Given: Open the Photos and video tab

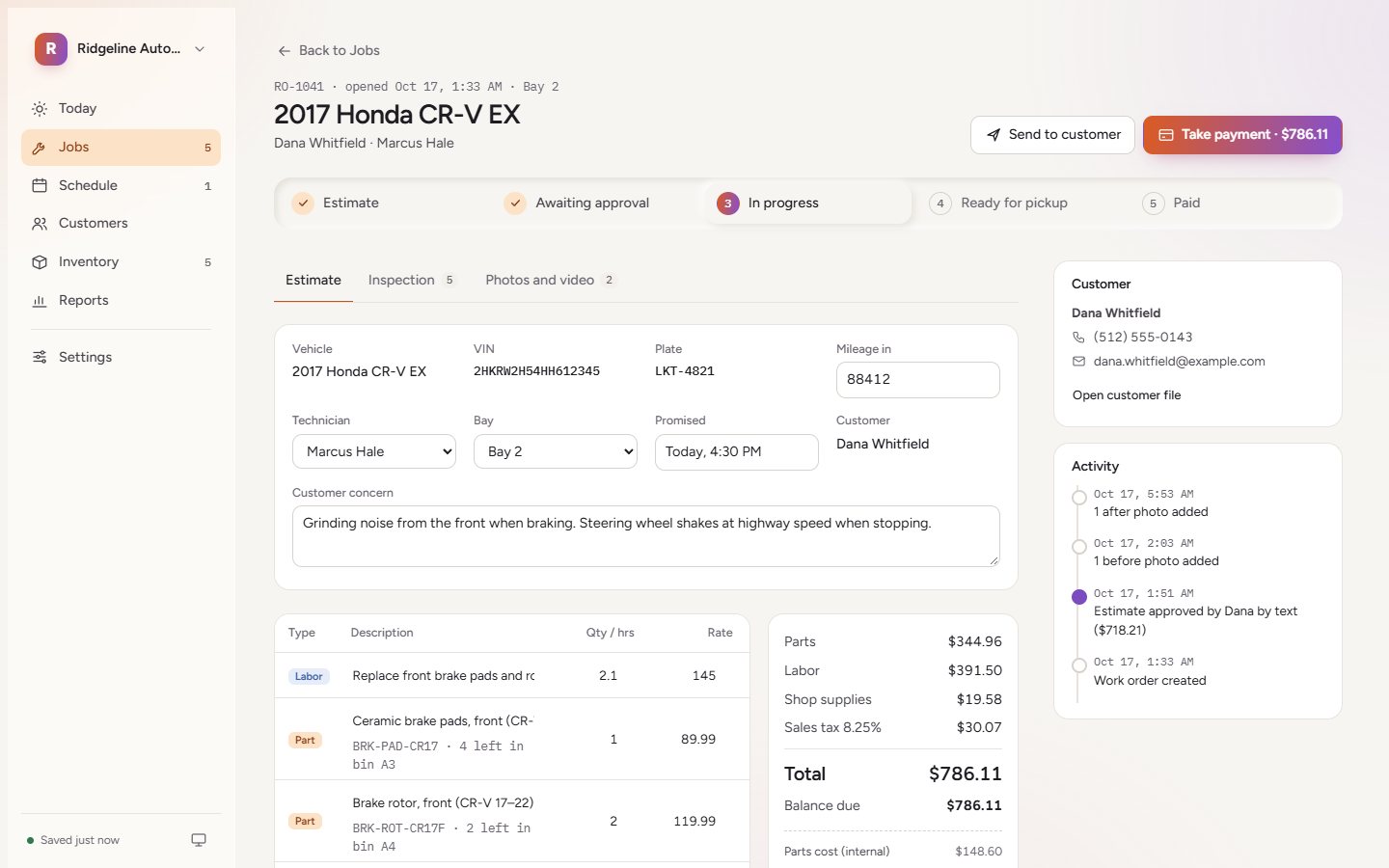Looking at the screenshot, I should click(551, 281).
